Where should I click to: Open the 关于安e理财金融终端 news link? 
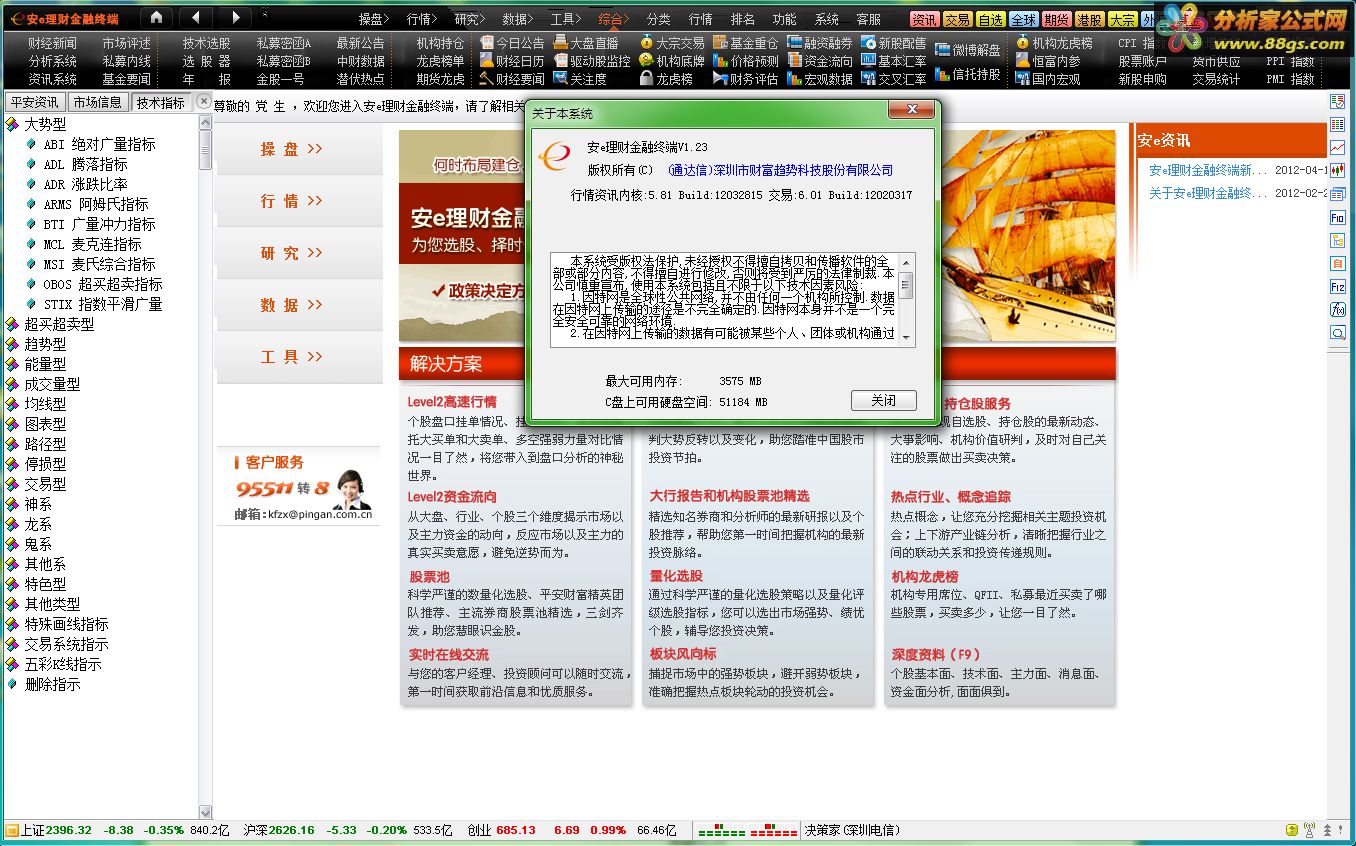click(1207, 193)
